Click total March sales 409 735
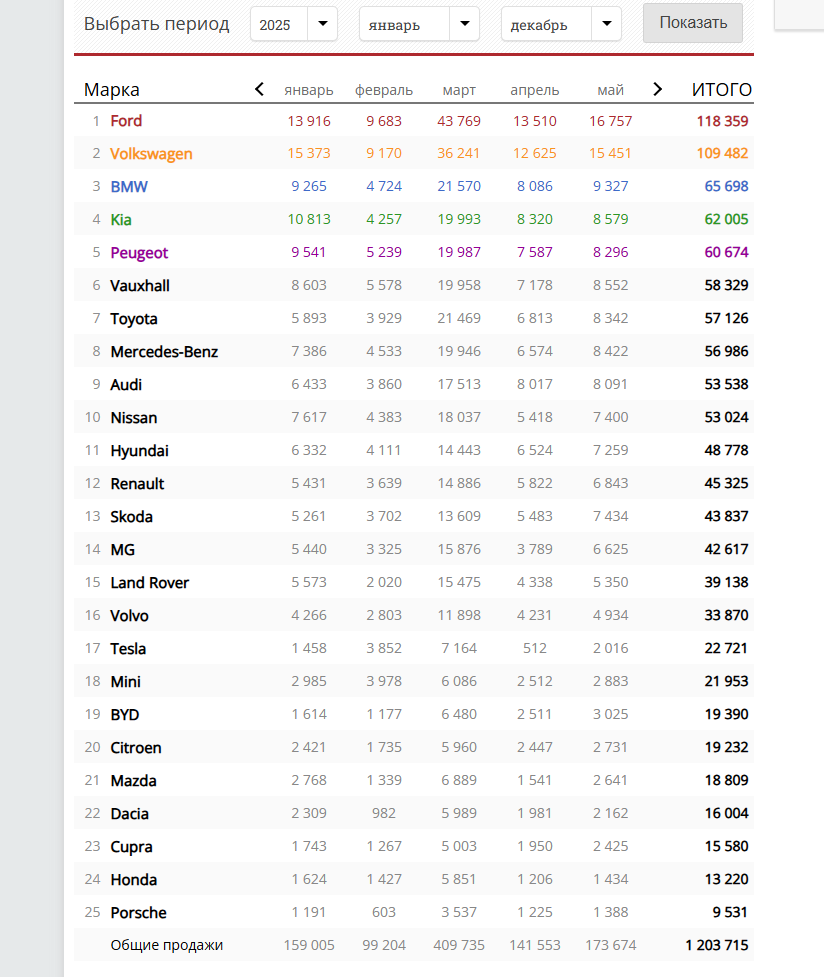 (459, 946)
